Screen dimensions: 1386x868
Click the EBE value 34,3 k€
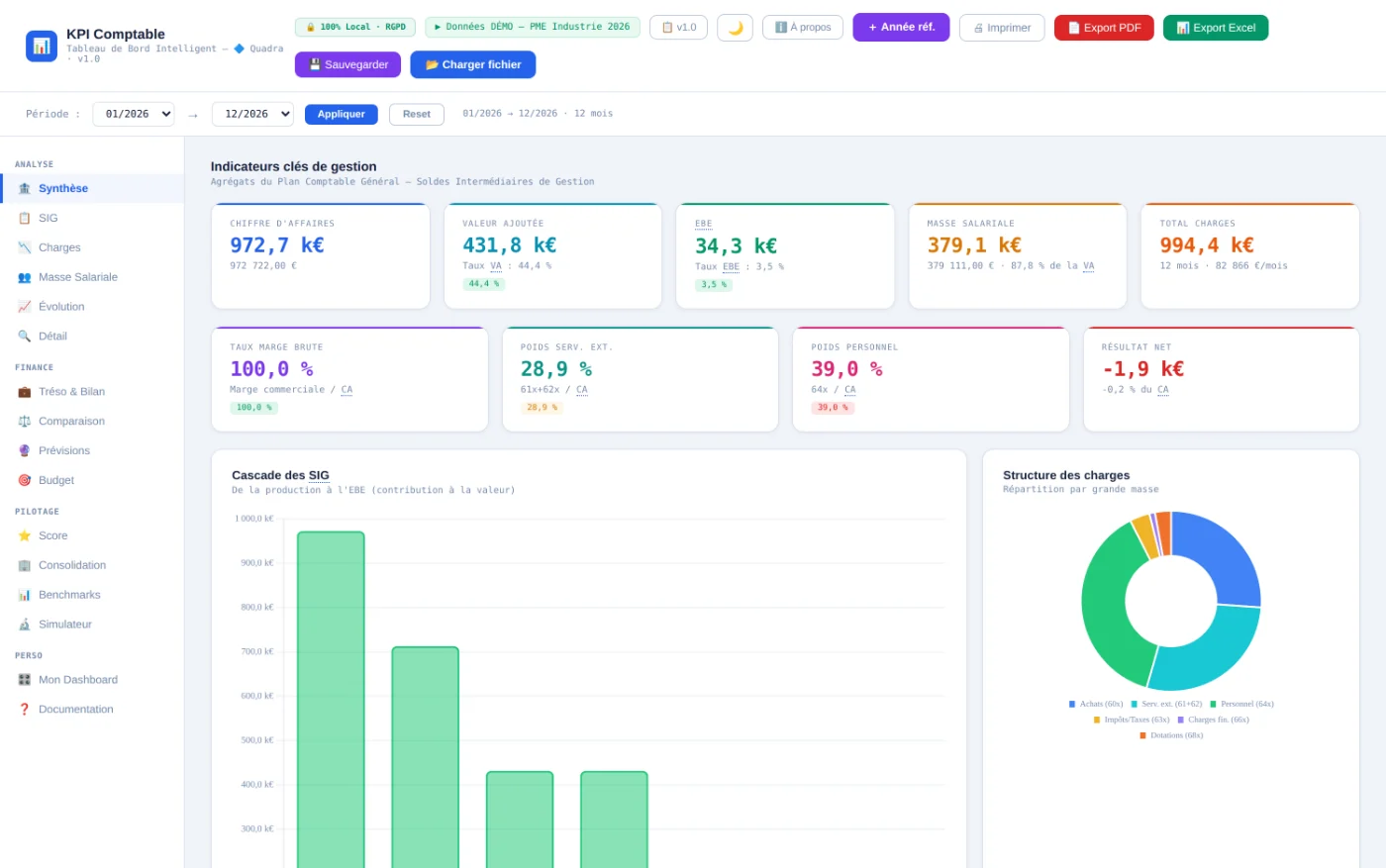tap(737, 245)
